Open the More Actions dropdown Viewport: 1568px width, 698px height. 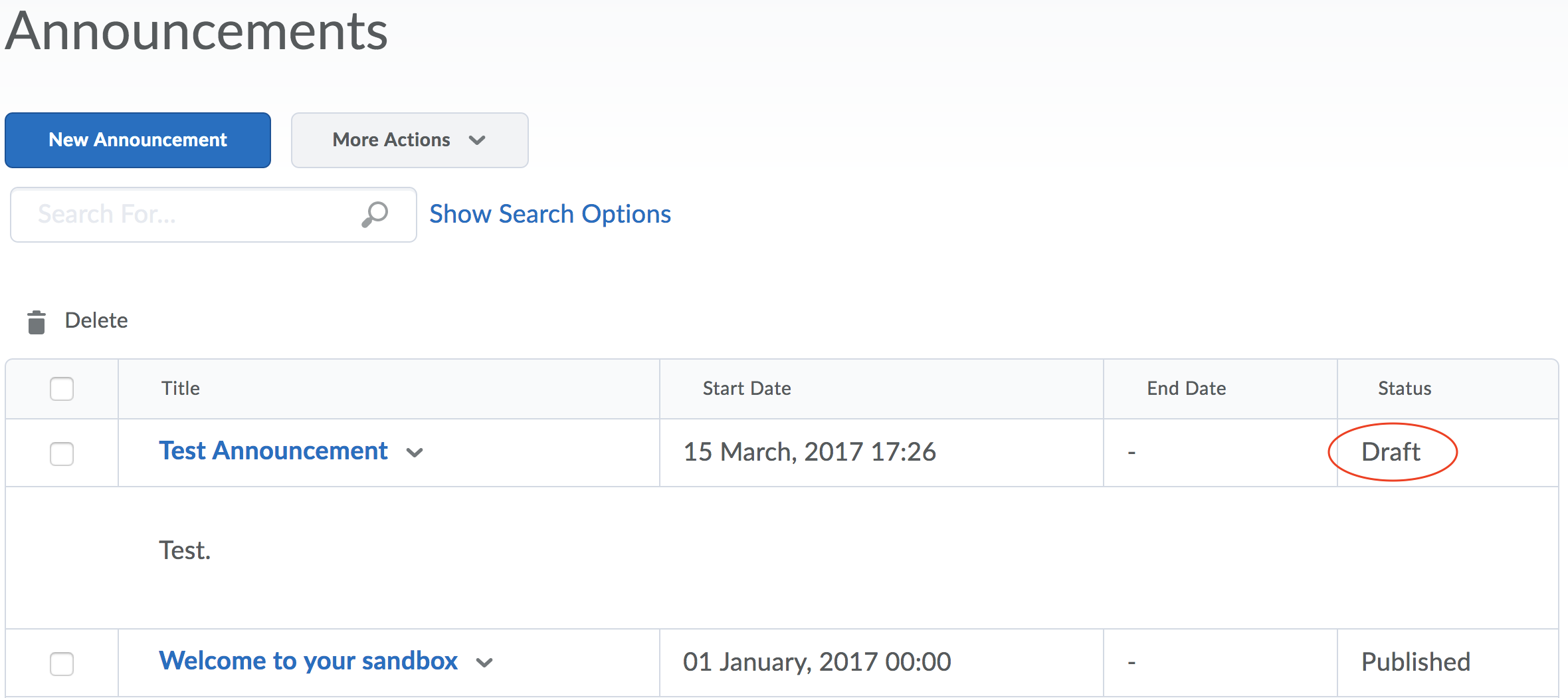(x=409, y=140)
